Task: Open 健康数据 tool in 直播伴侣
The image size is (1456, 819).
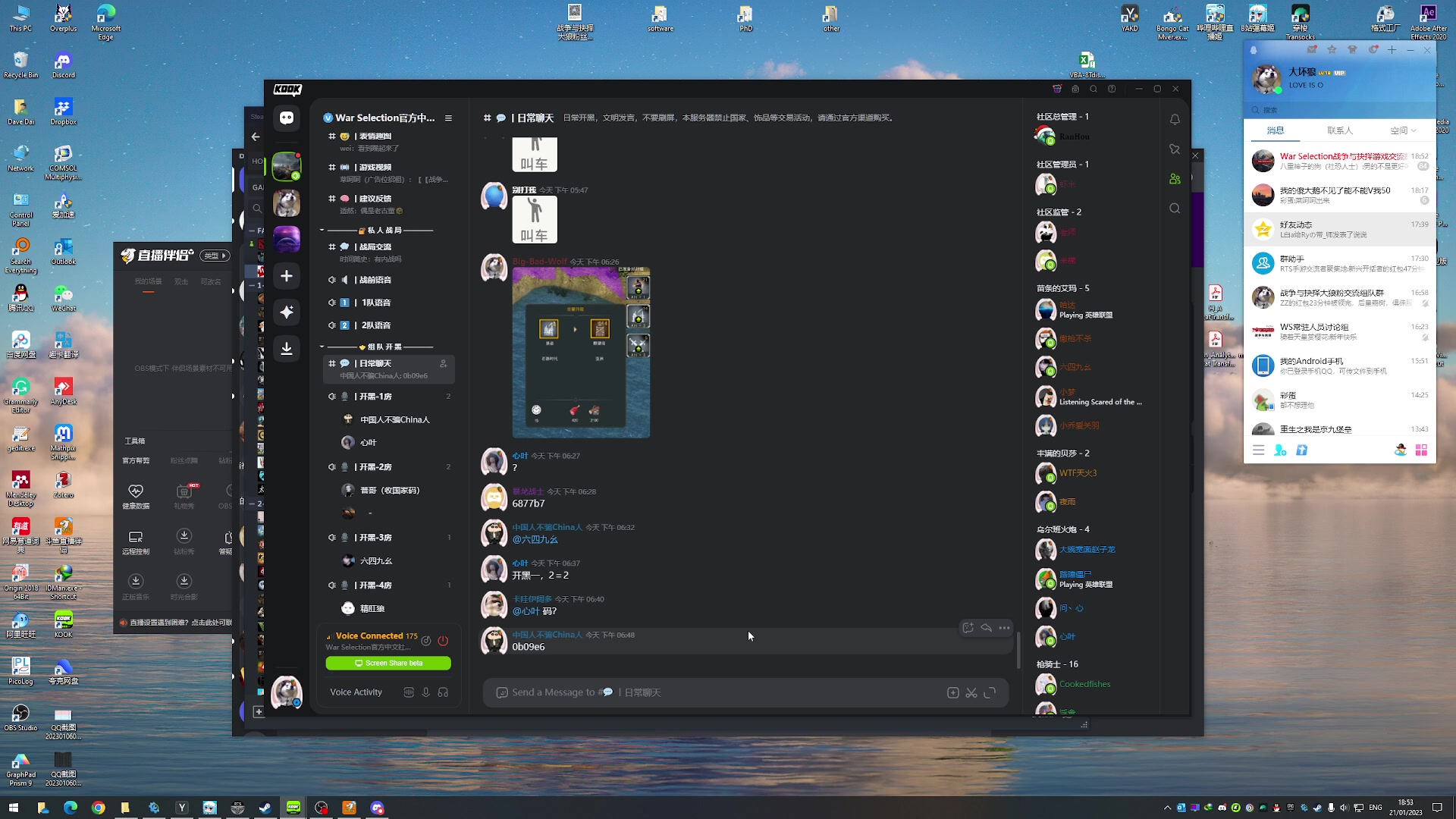Action: [136, 496]
